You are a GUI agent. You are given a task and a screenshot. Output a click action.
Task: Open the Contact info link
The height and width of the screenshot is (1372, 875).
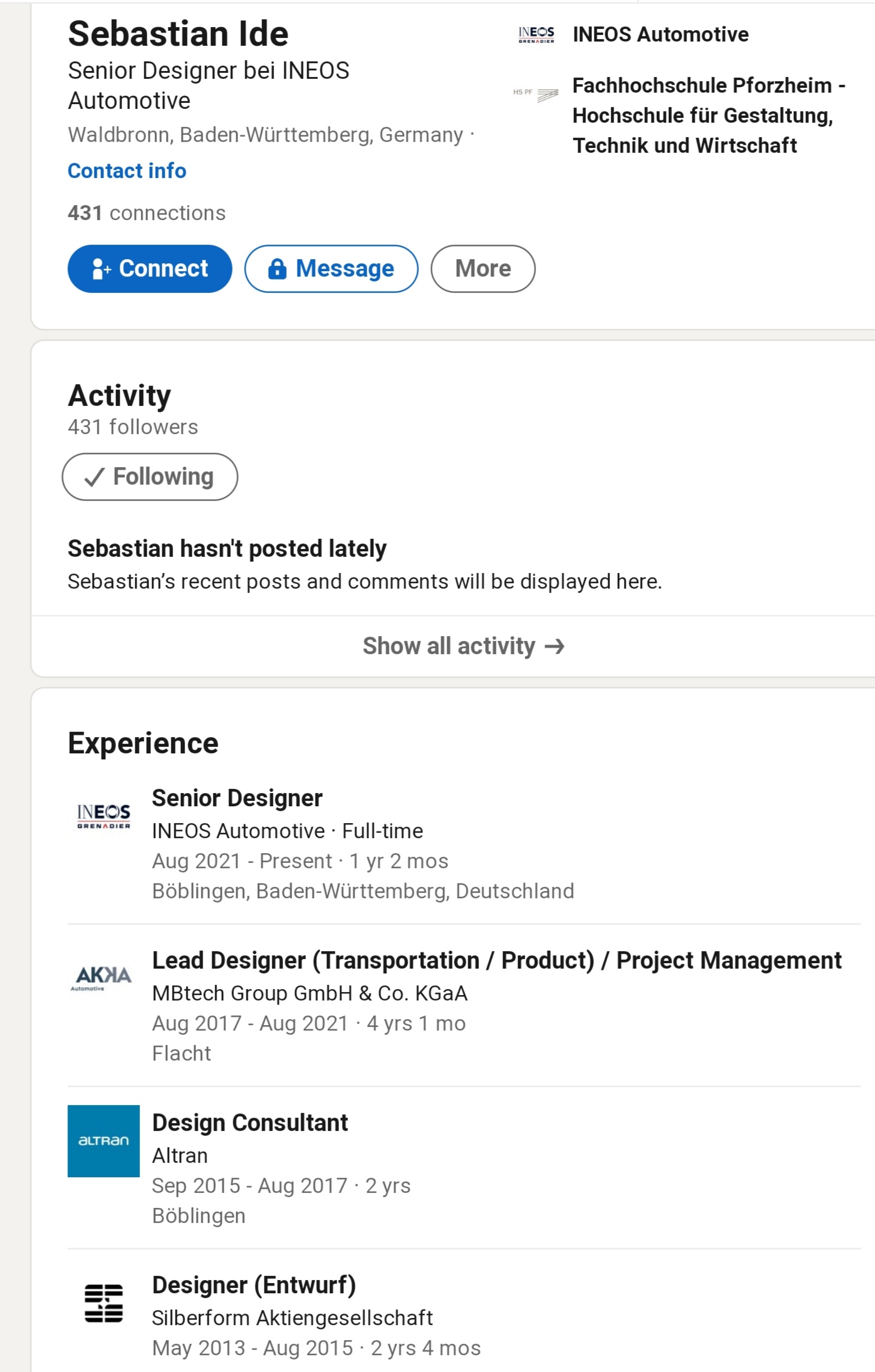click(x=127, y=171)
